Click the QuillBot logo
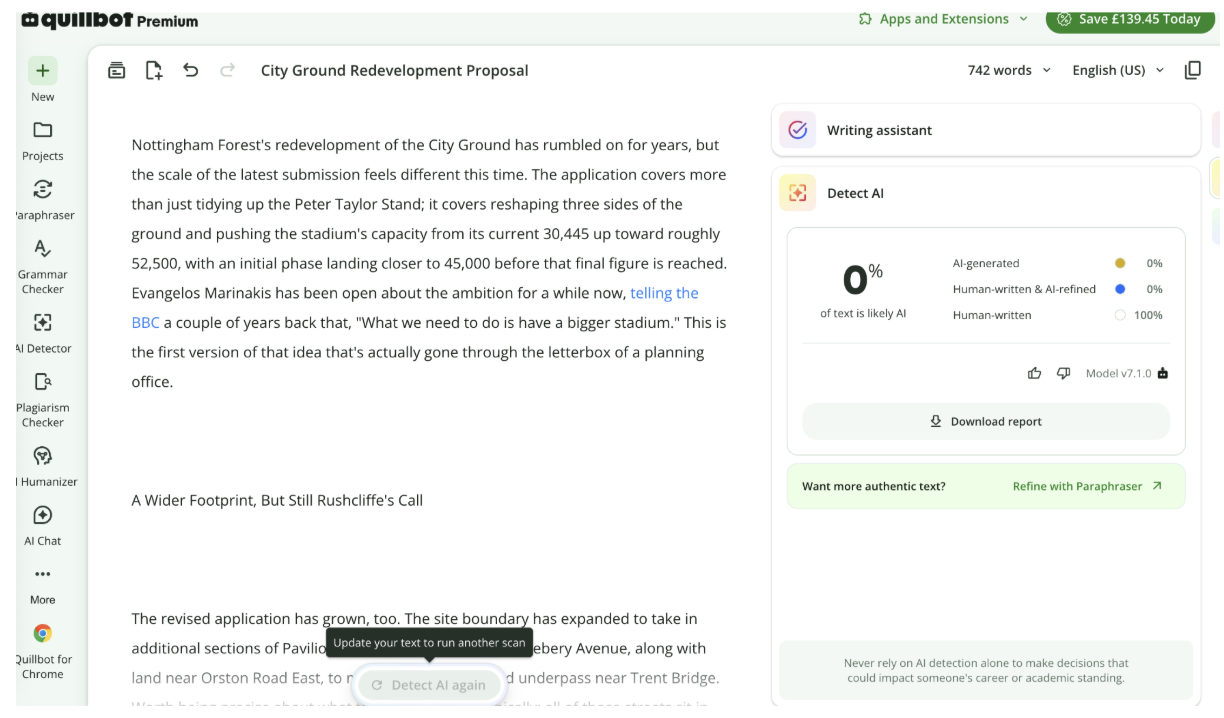The width and height of the screenshot is (1224, 718). tap(77, 20)
